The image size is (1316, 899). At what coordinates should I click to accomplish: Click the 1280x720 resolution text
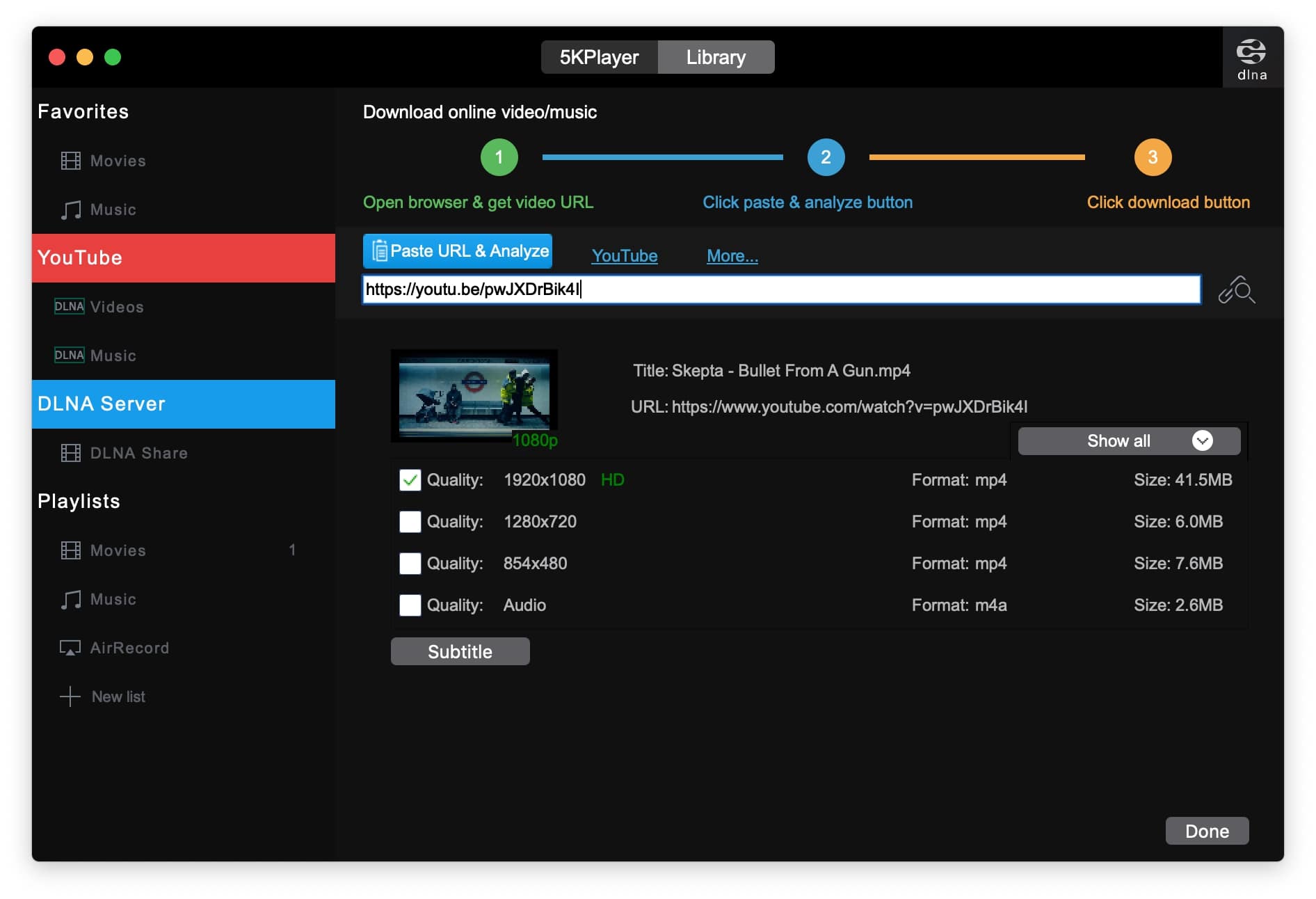540,522
